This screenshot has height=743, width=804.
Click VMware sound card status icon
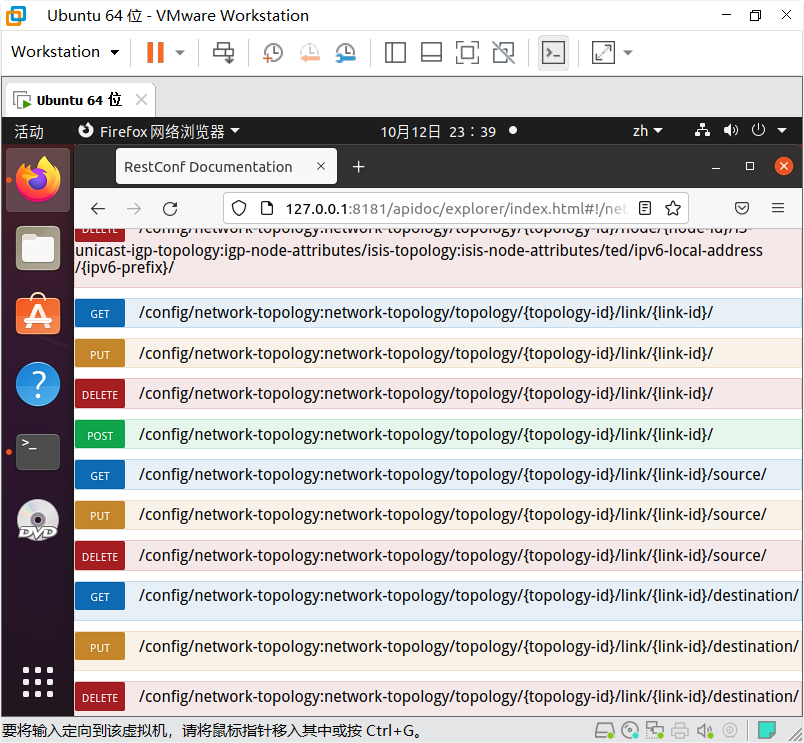705,730
